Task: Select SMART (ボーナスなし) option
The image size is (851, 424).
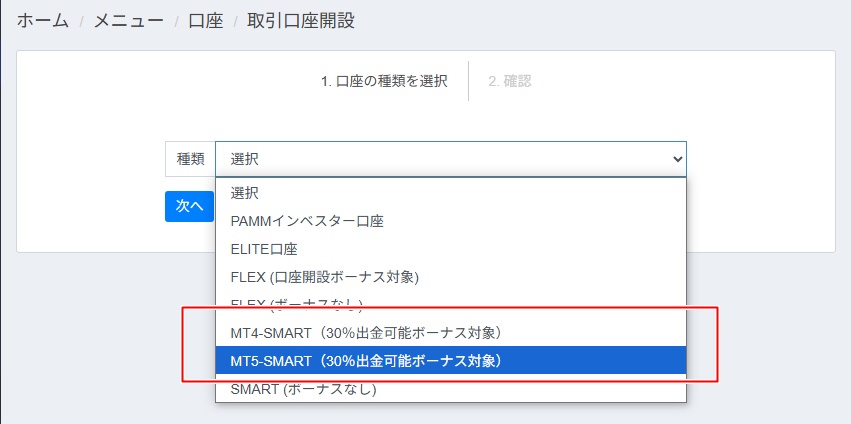Action: [x=450, y=389]
